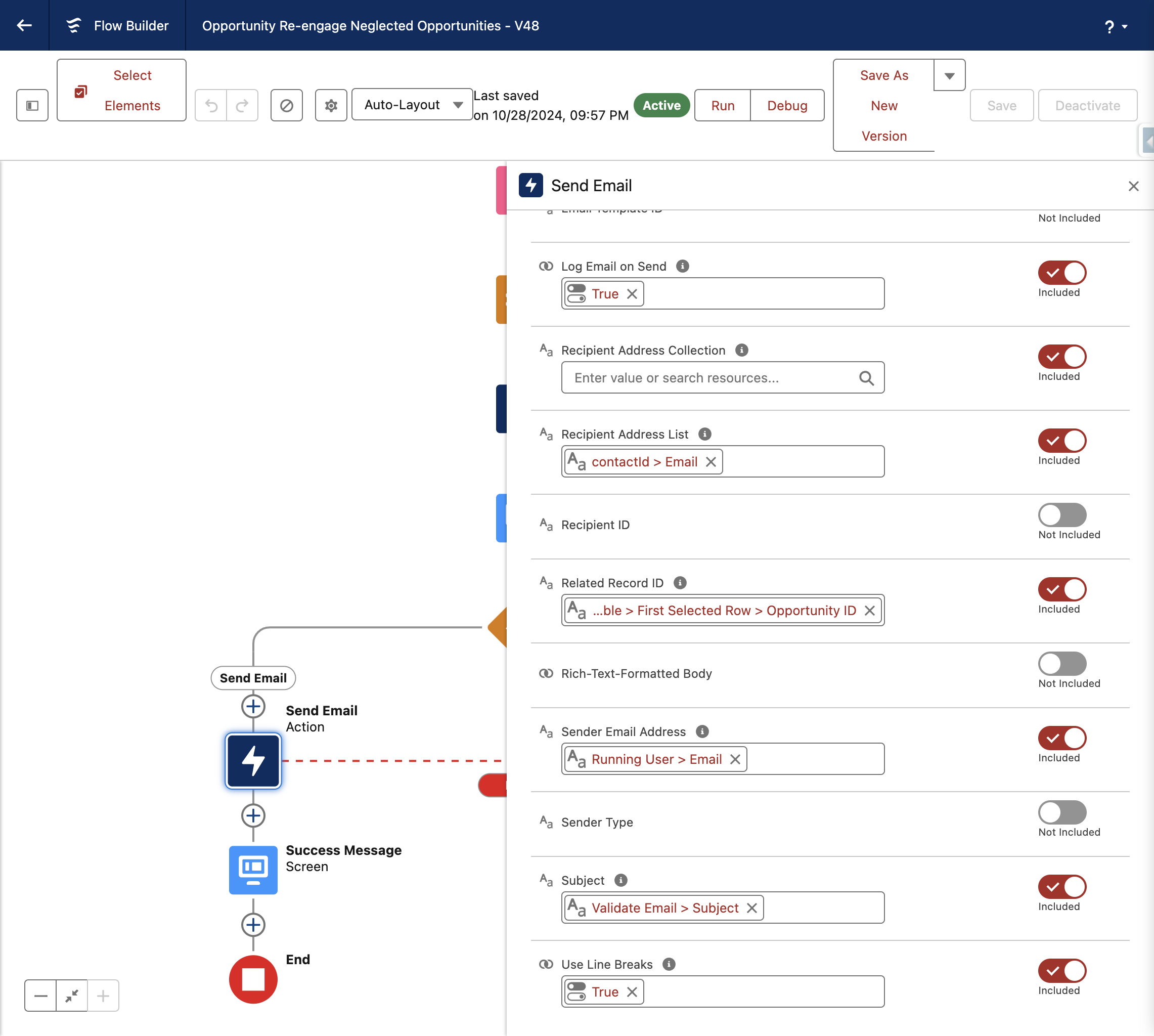Enable the Recipient ID inclusion toggle
1154x1036 pixels.
click(1062, 515)
